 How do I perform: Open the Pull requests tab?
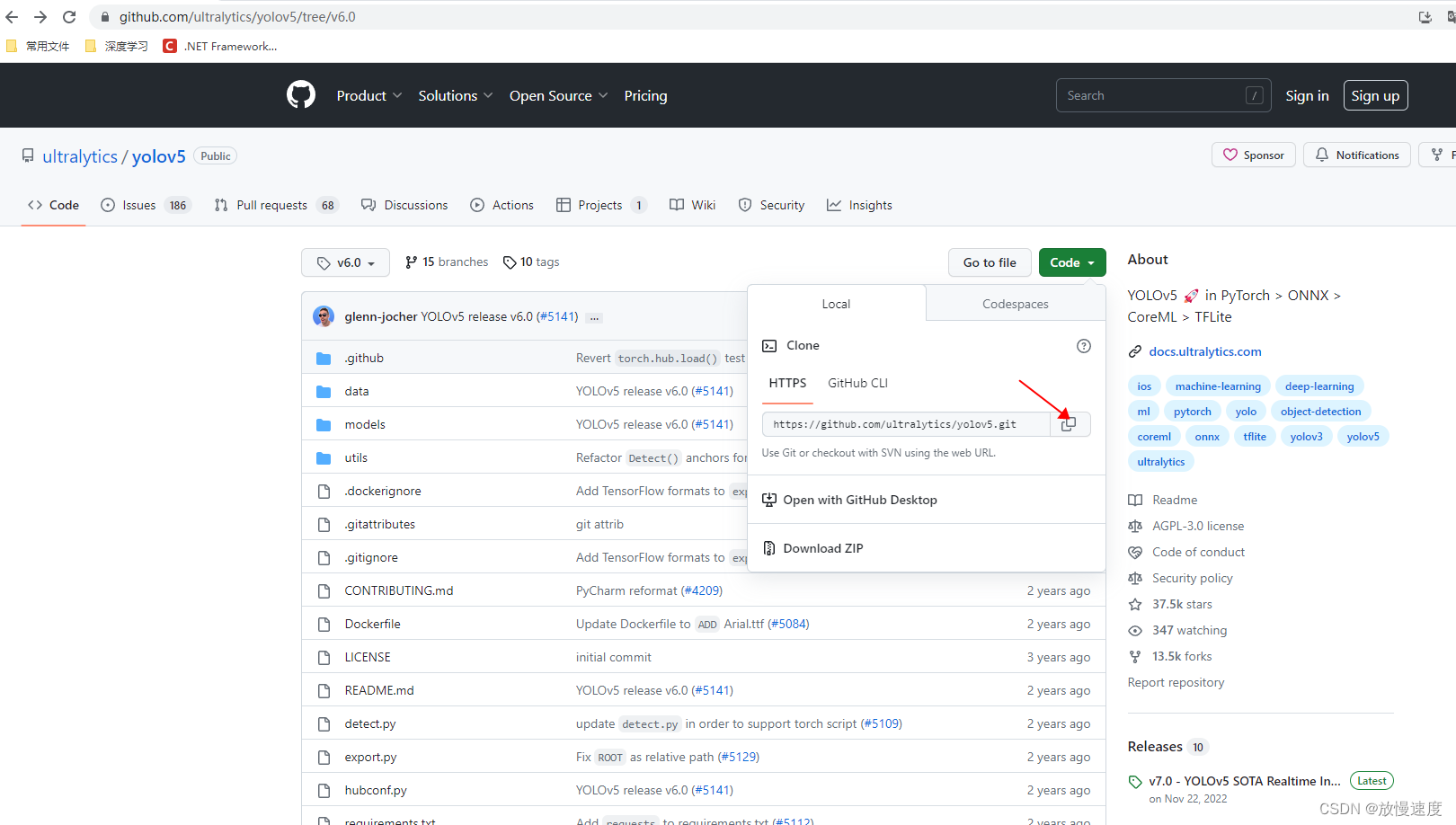click(x=277, y=205)
